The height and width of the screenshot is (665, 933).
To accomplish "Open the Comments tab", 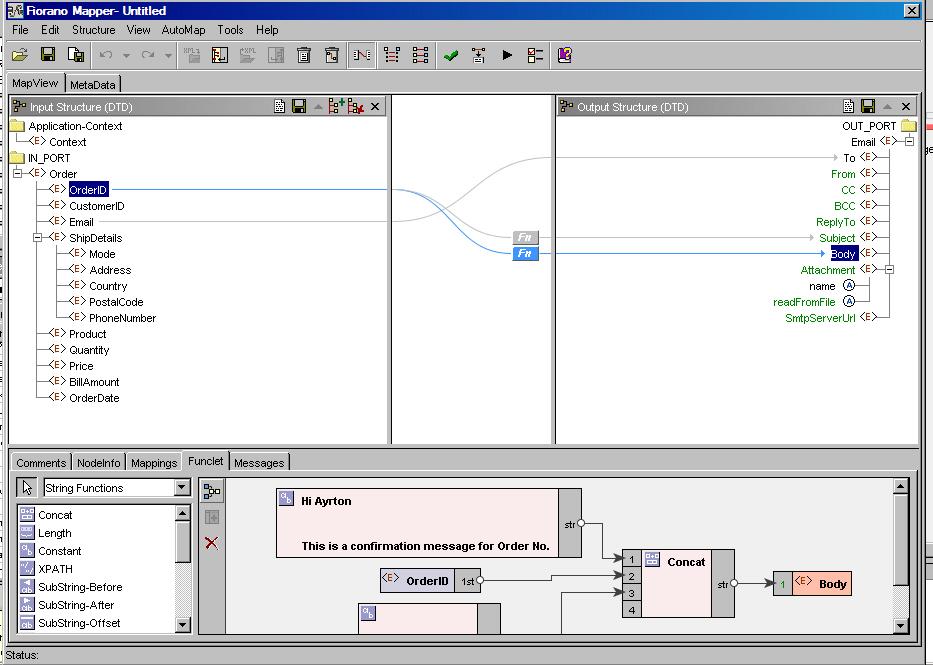I will point(41,462).
